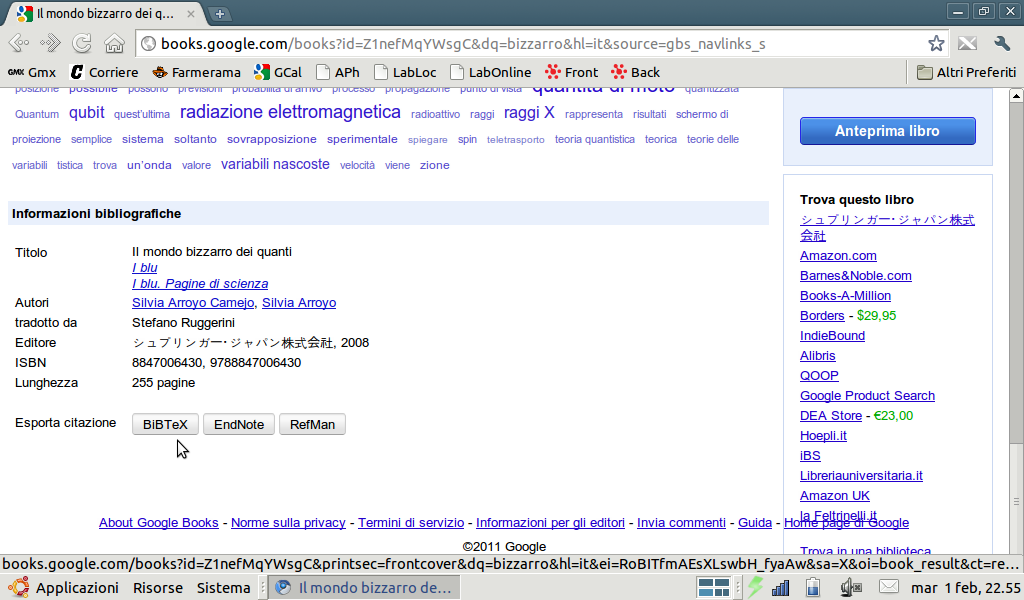Open the iBS bookseller link
1024x600 pixels.
tap(810, 456)
